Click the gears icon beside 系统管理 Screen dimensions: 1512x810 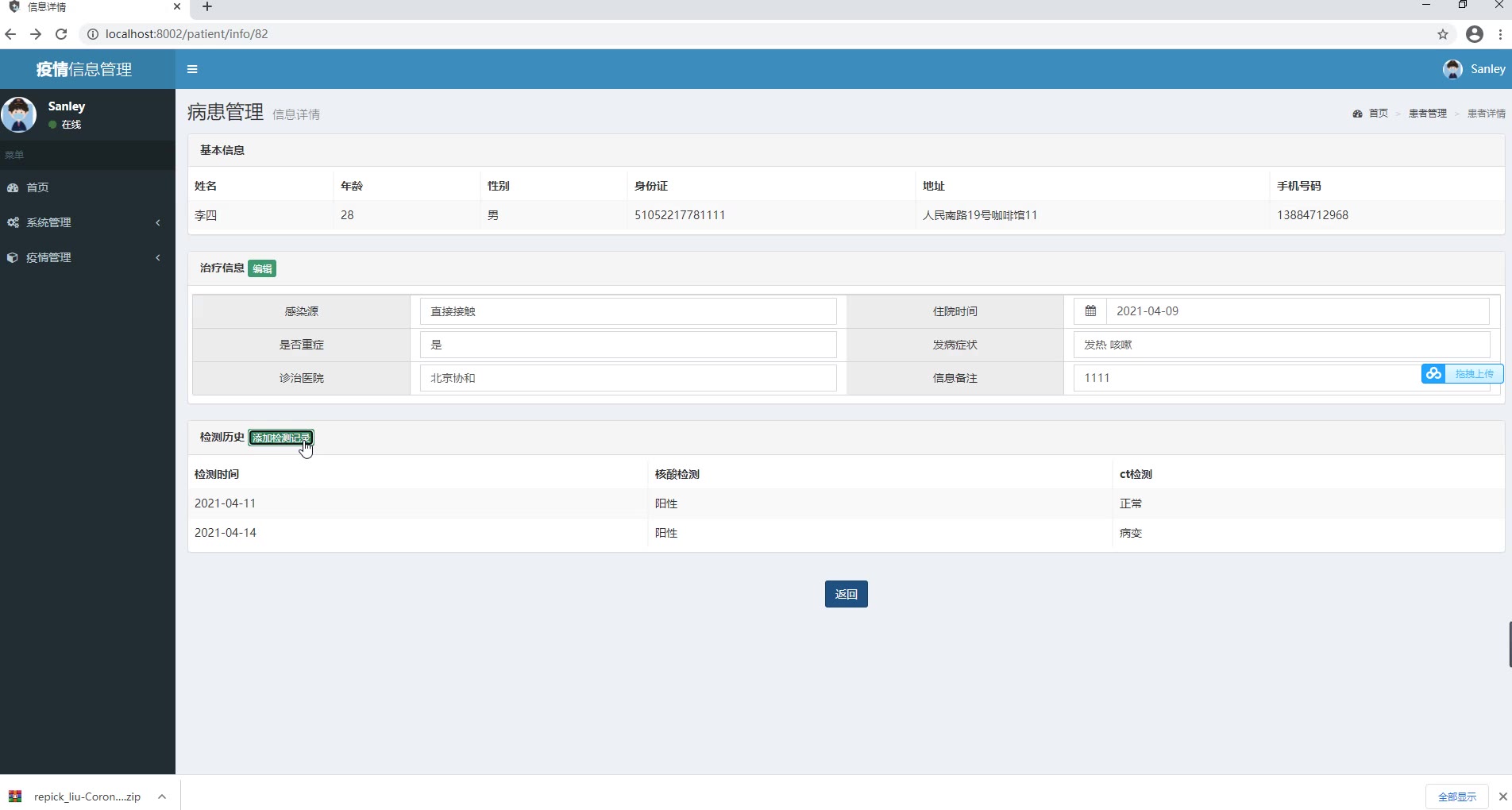click(x=13, y=222)
